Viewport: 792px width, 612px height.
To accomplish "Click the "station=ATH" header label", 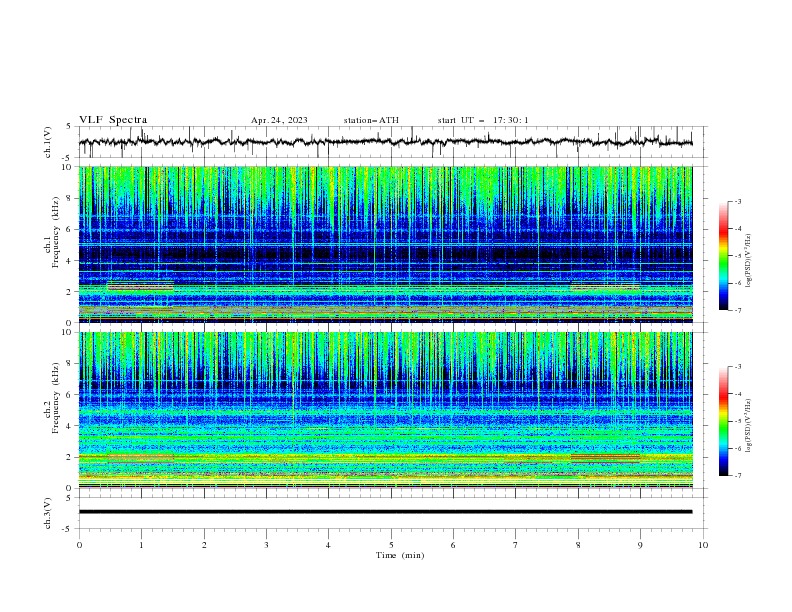I will click(x=371, y=120).
